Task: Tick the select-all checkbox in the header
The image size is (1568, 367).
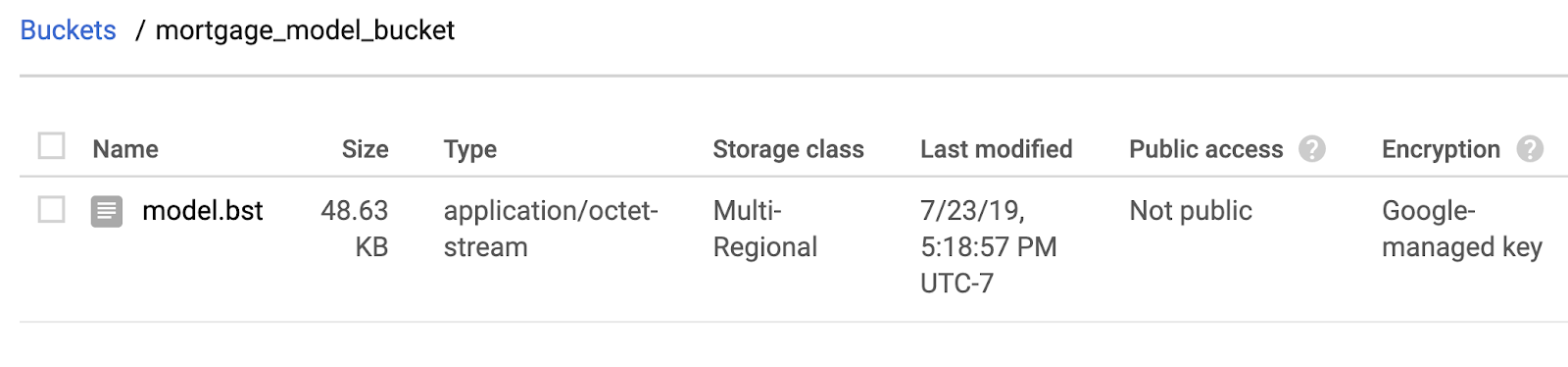Action: [x=51, y=146]
